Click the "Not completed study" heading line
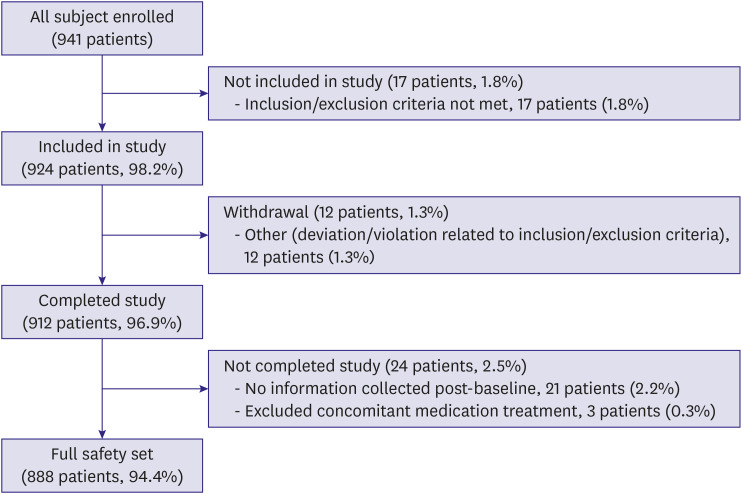The image size is (742, 494). point(375,367)
